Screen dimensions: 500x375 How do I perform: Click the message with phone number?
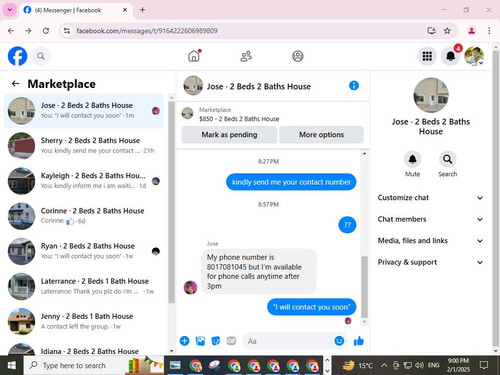pyautogui.click(x=259, y=272)
